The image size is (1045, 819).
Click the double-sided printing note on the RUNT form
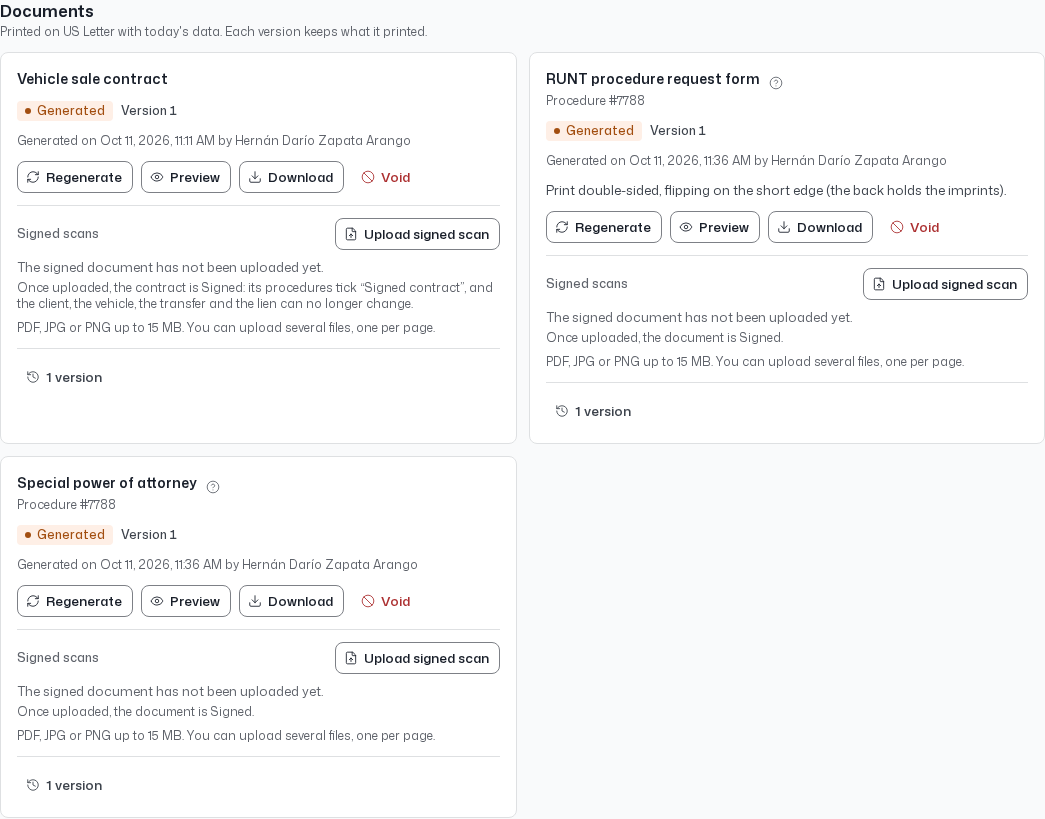point(776,191)
